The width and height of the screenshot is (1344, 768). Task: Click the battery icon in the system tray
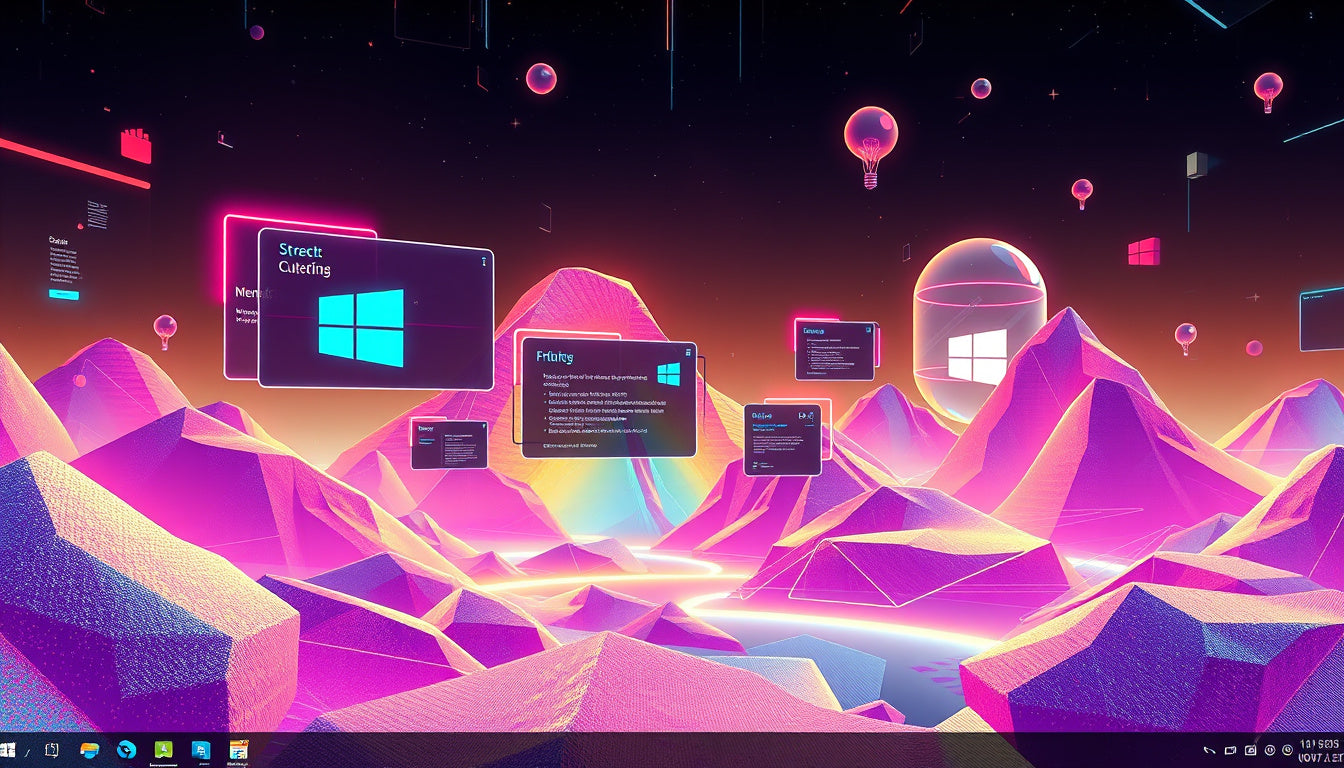(1231, 751)
